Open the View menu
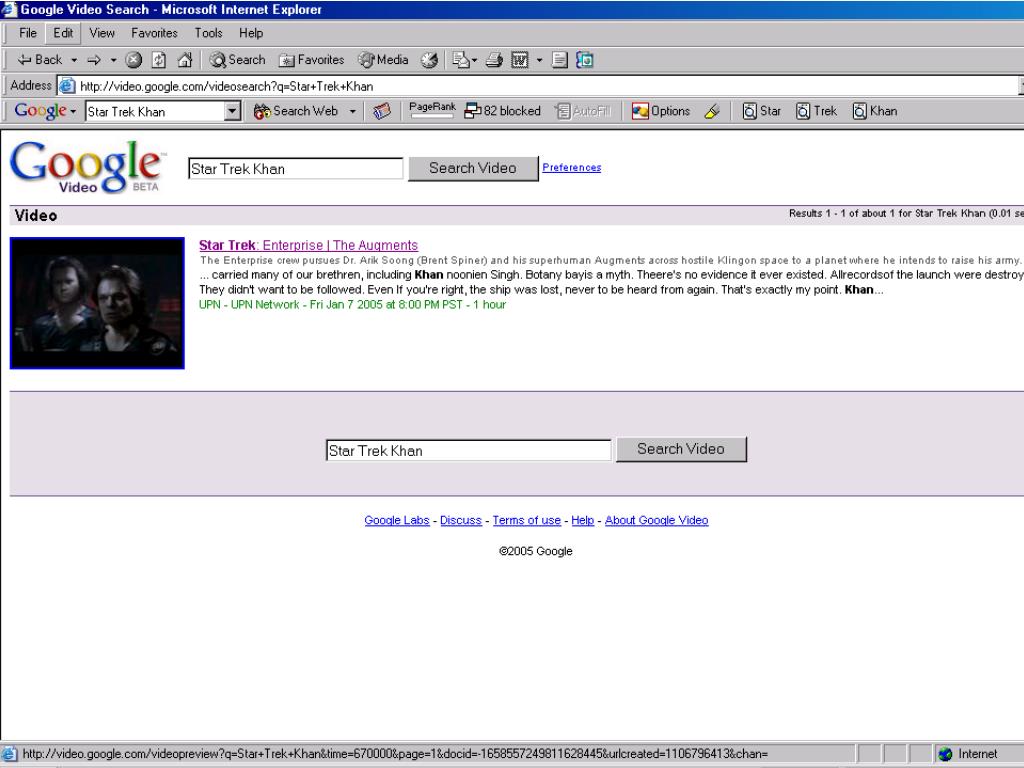 click(x=102, y=33)
